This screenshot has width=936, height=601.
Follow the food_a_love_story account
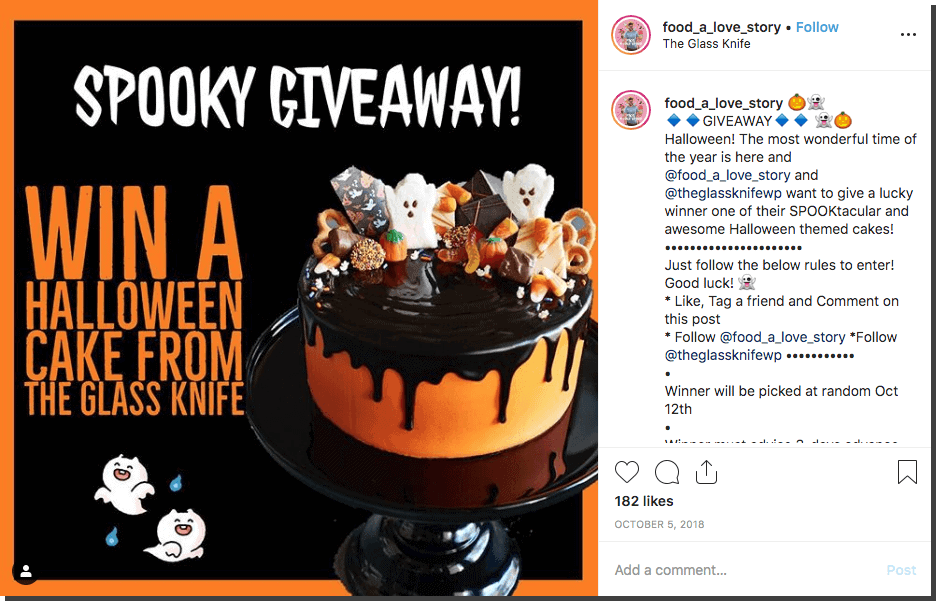point(817,27)
